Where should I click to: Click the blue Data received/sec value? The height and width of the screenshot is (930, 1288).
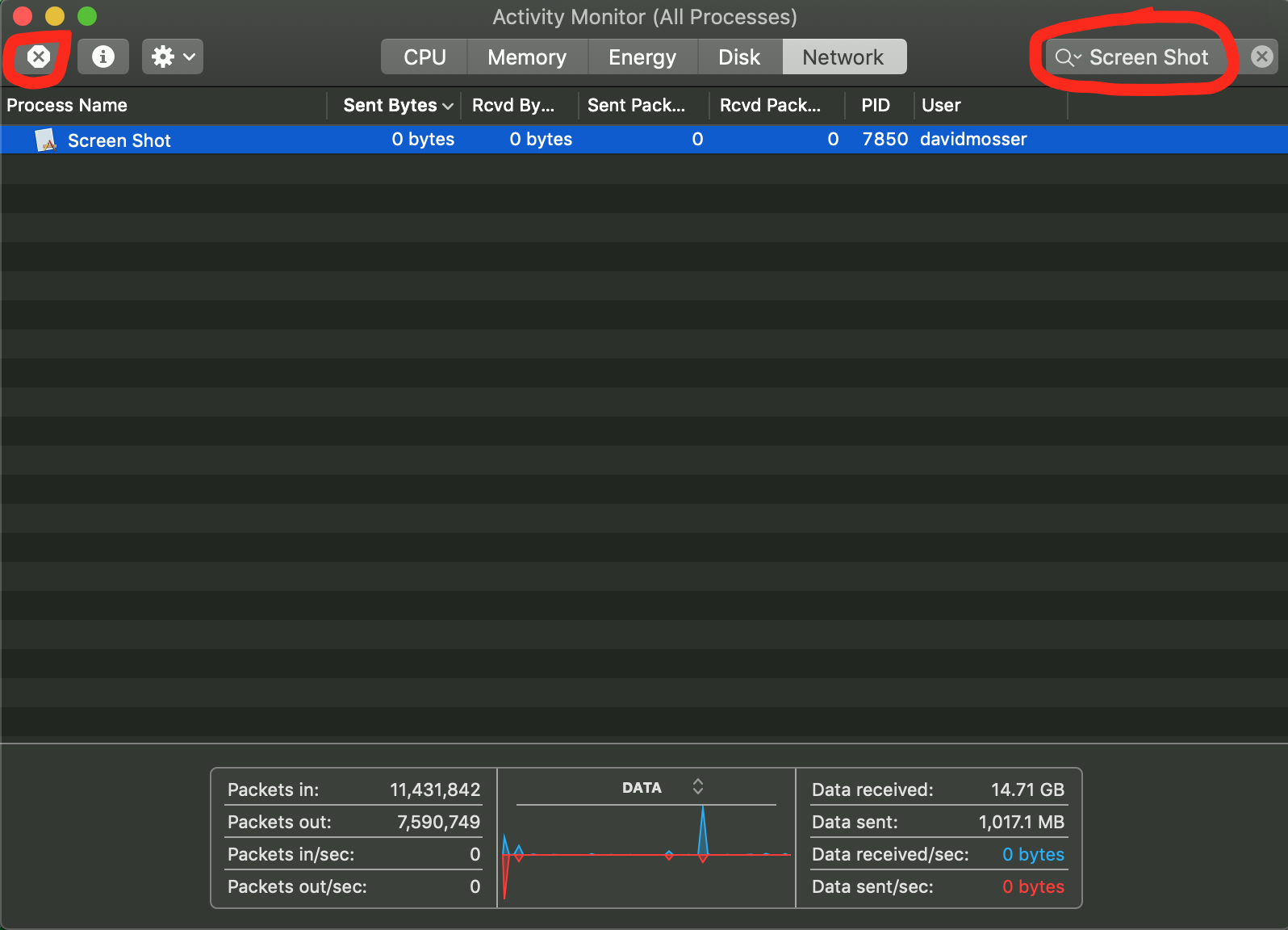point(1033,854)
